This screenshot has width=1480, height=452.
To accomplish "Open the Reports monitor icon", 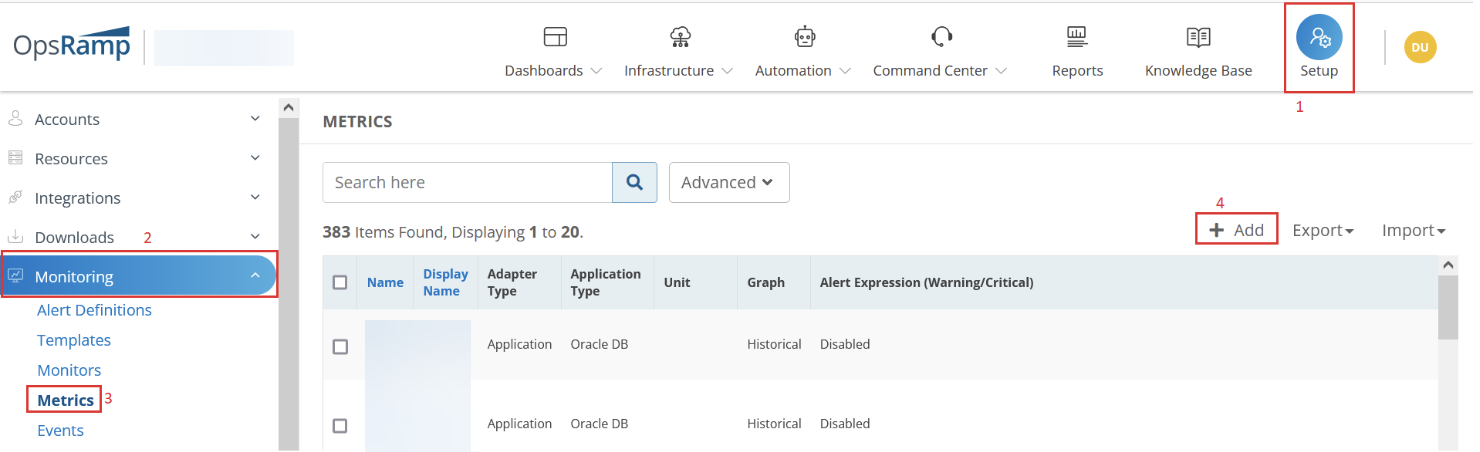I will [x=1077, y=38].
